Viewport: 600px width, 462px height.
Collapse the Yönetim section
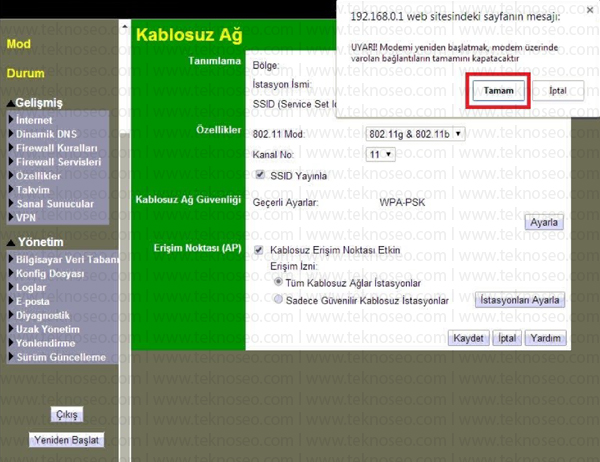35,242
